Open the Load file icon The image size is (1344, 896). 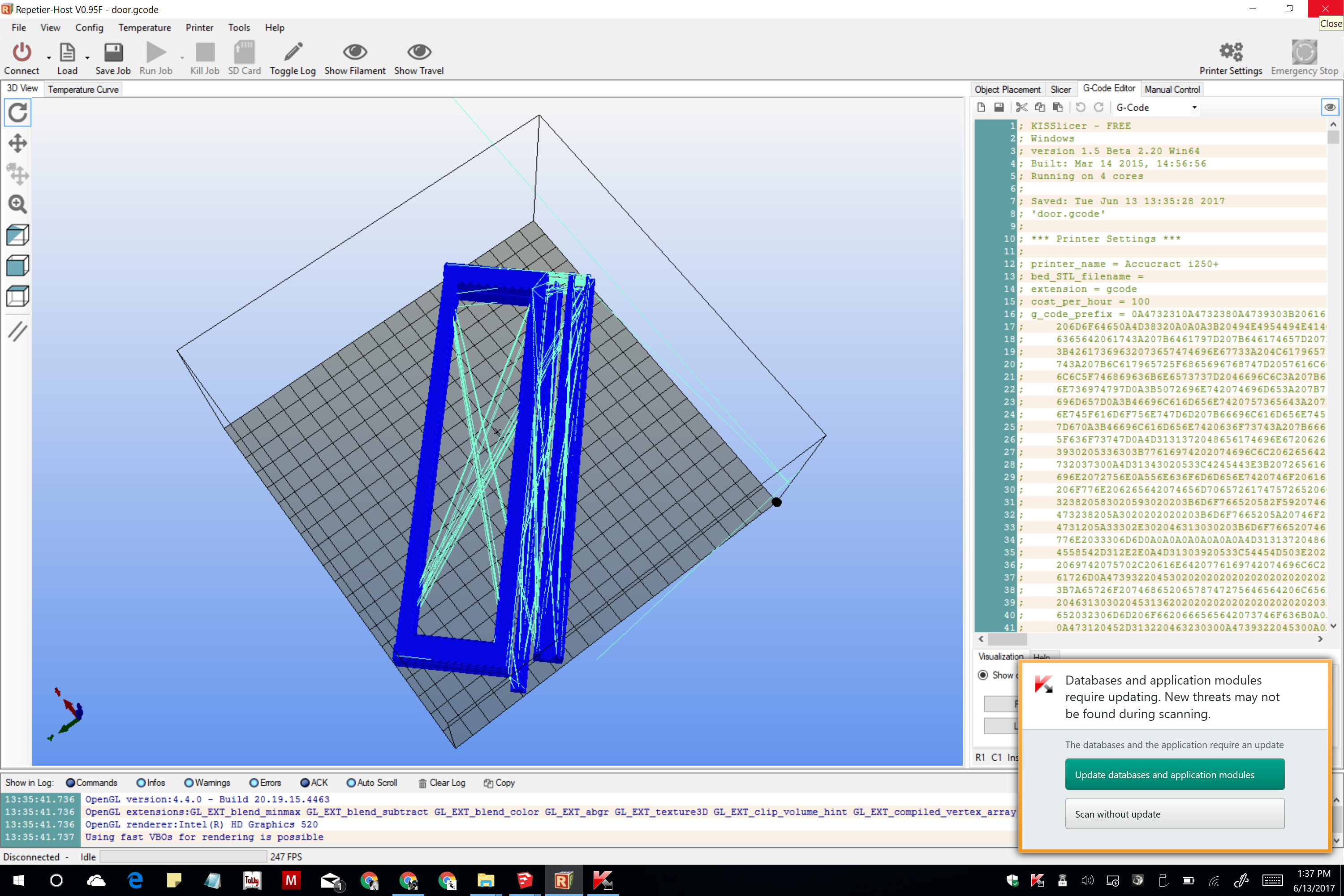tap(67, 52)
